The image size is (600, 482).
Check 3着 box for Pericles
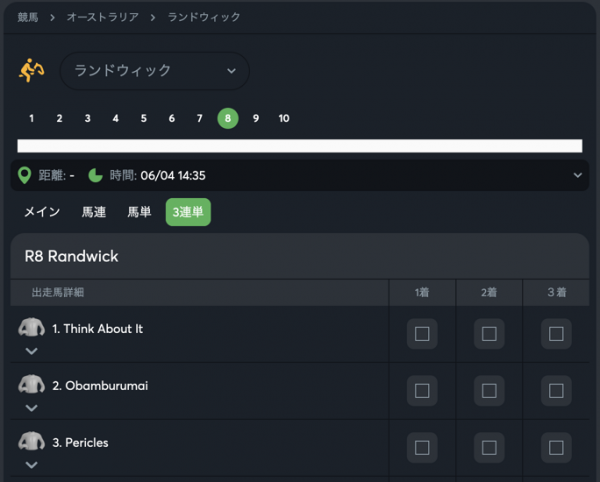556,448
